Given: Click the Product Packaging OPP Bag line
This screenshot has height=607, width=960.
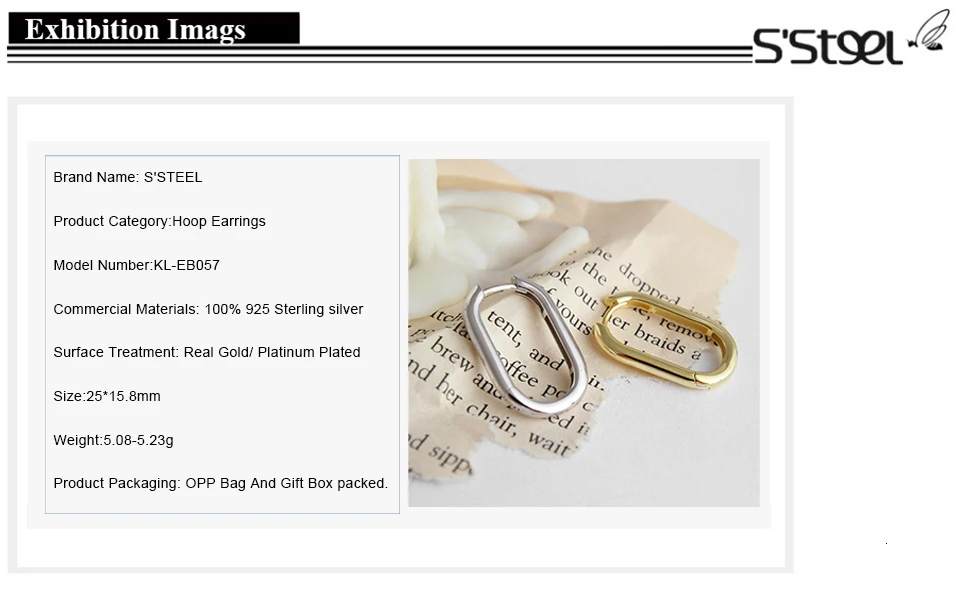Looking at the screenshot, I should [220, 484].
